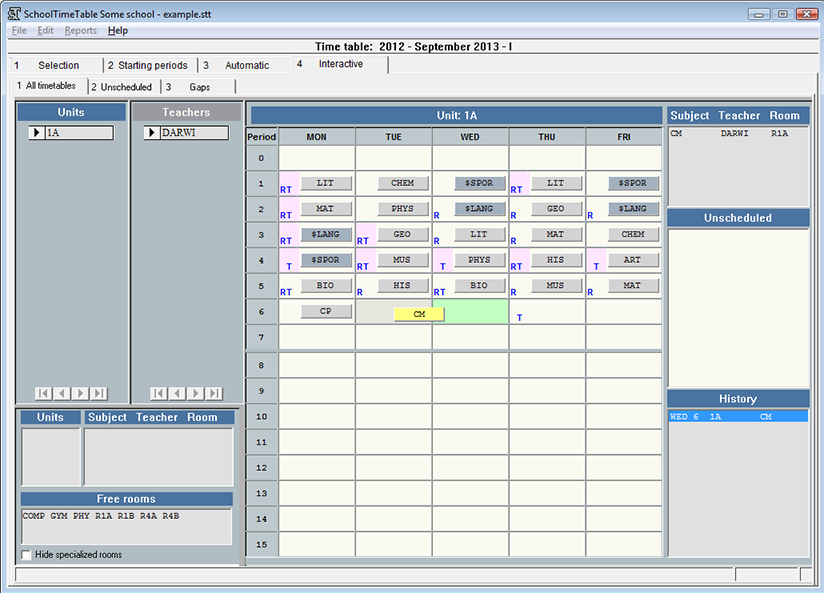Select the GEO lesson on Thursday period 2
824x593 pixels.
click(x=557, y=209)
